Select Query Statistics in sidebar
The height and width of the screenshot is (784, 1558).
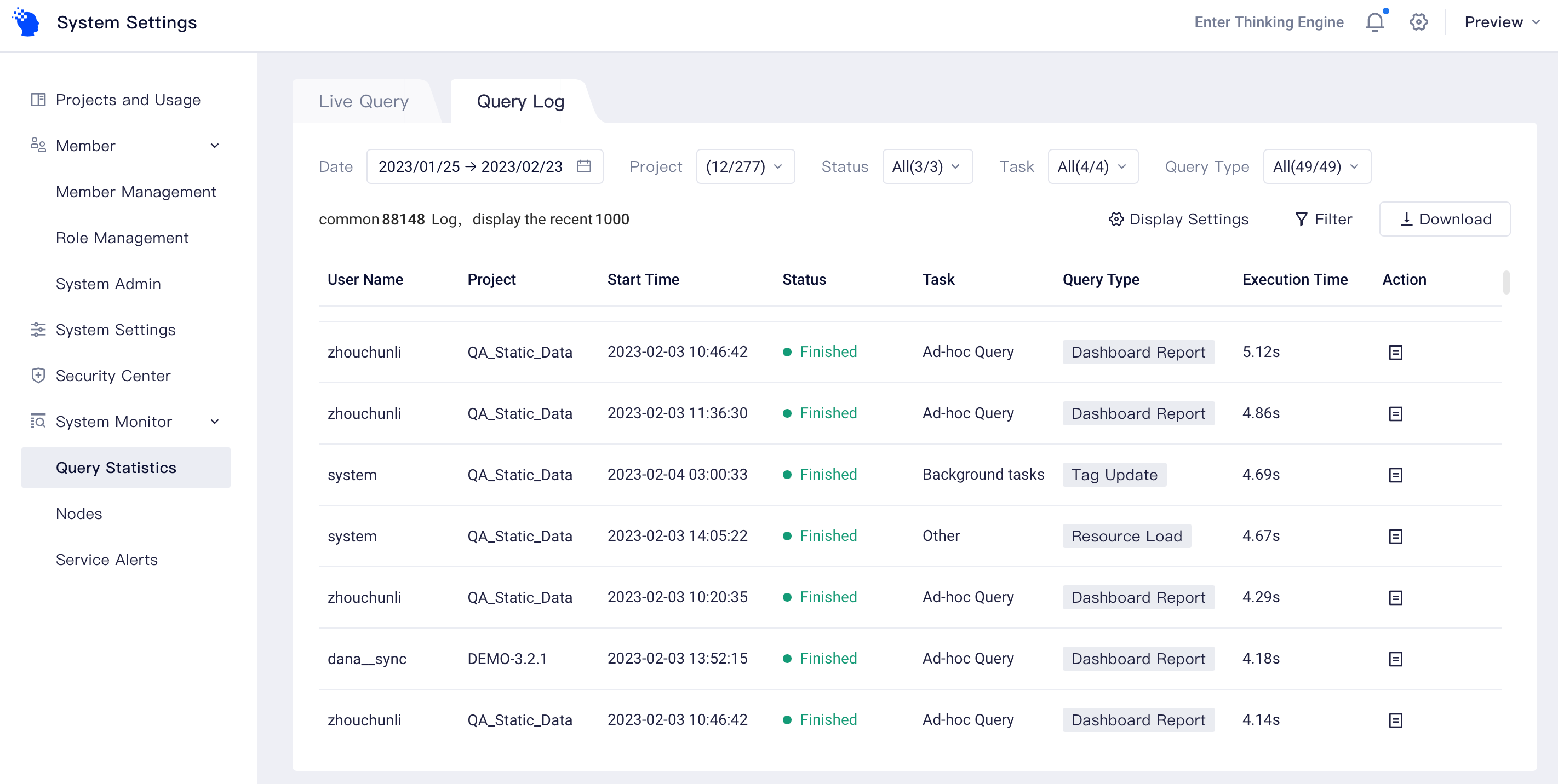[x=126, y=467]
